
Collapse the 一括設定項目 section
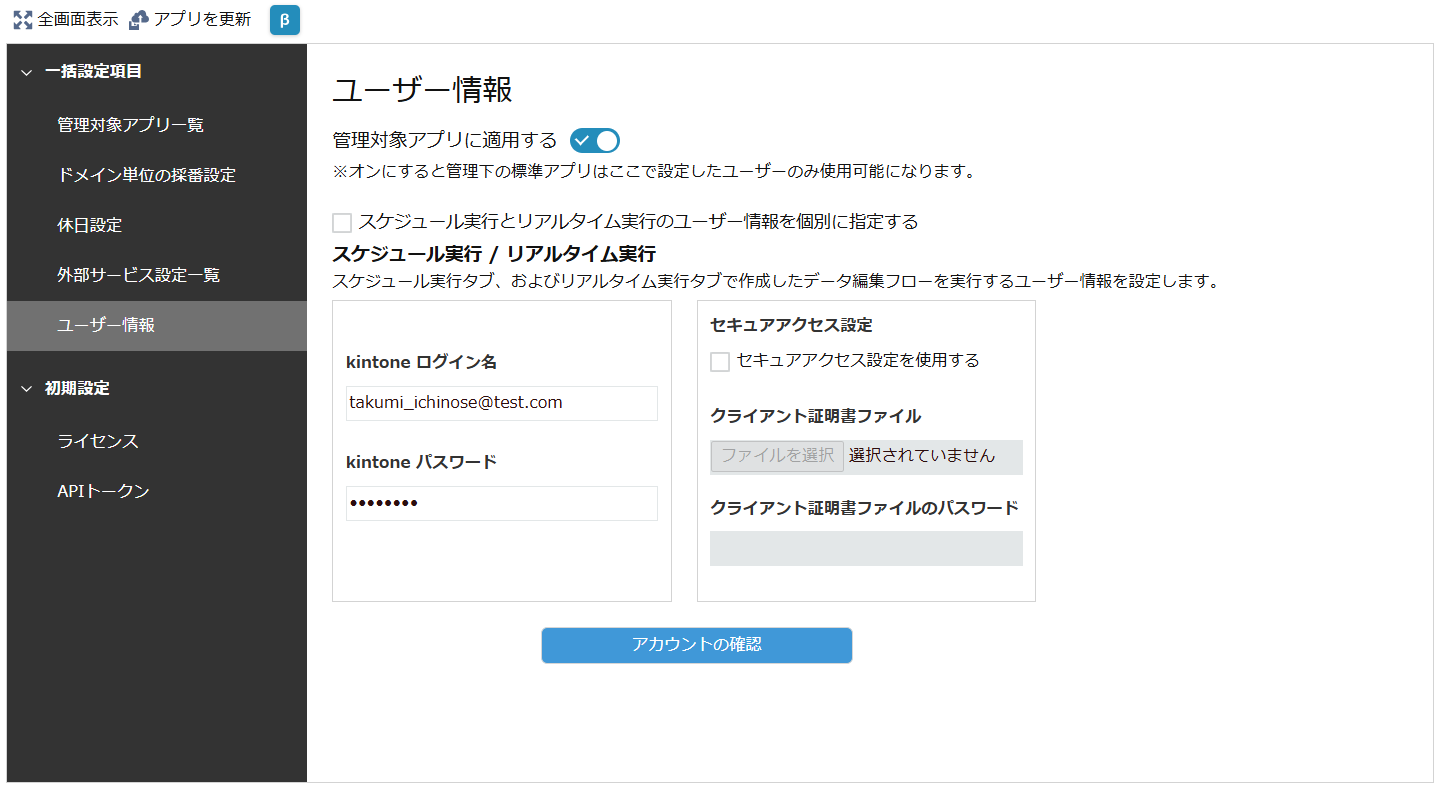tap(27, 72)
